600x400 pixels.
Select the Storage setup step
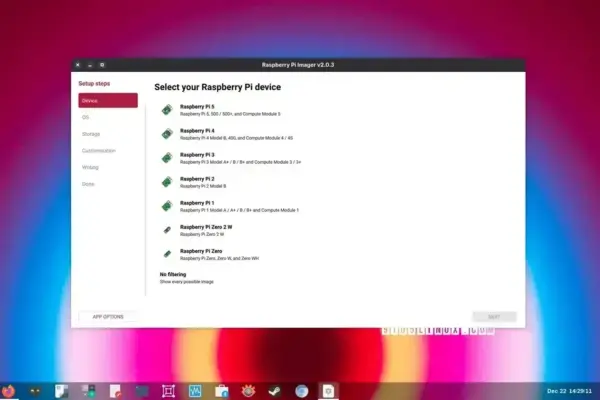[108, 134]
